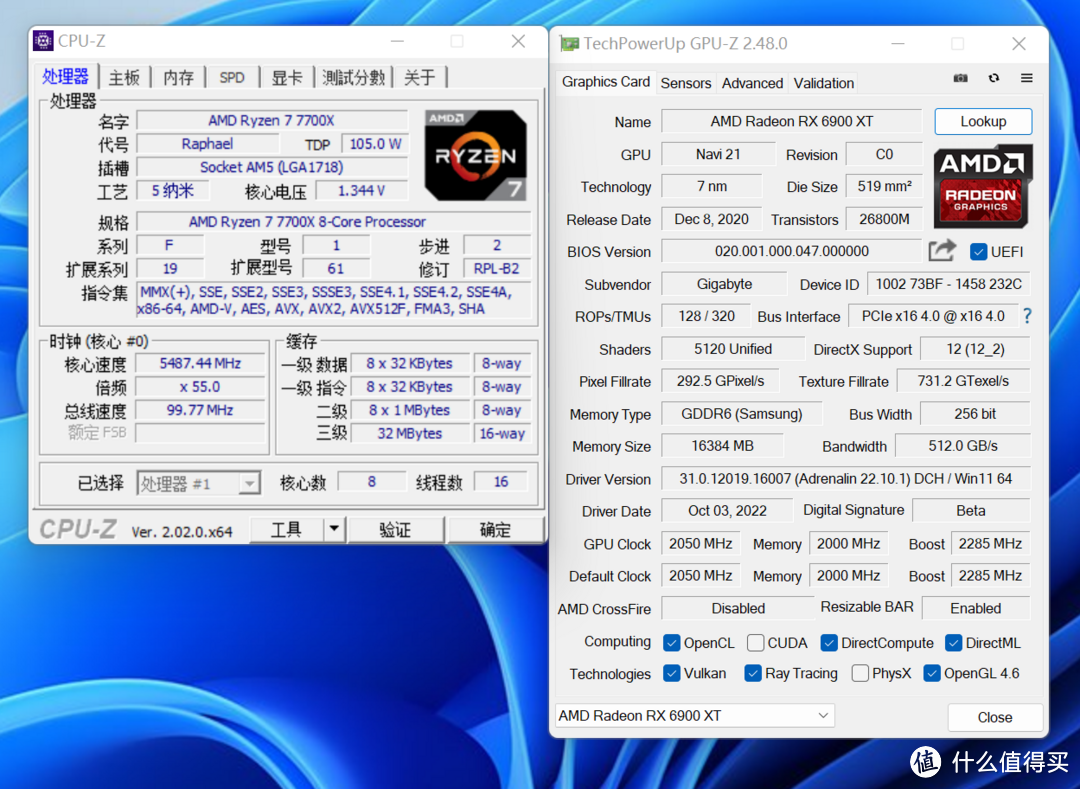Toggle the UEFI checkbox
The height and width of the screenshot is (789, 1080).
point(978,252)
